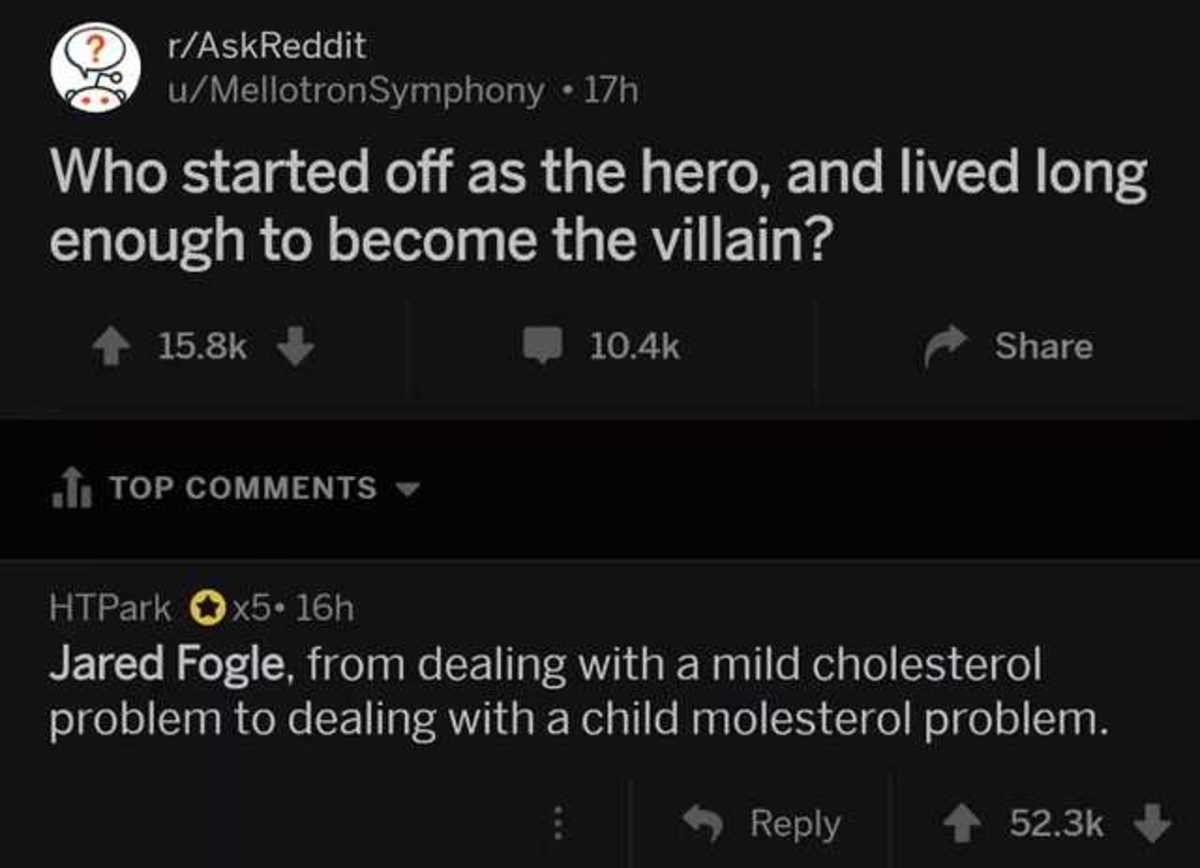Click the 10.4k comments count

tap(634, 346)
